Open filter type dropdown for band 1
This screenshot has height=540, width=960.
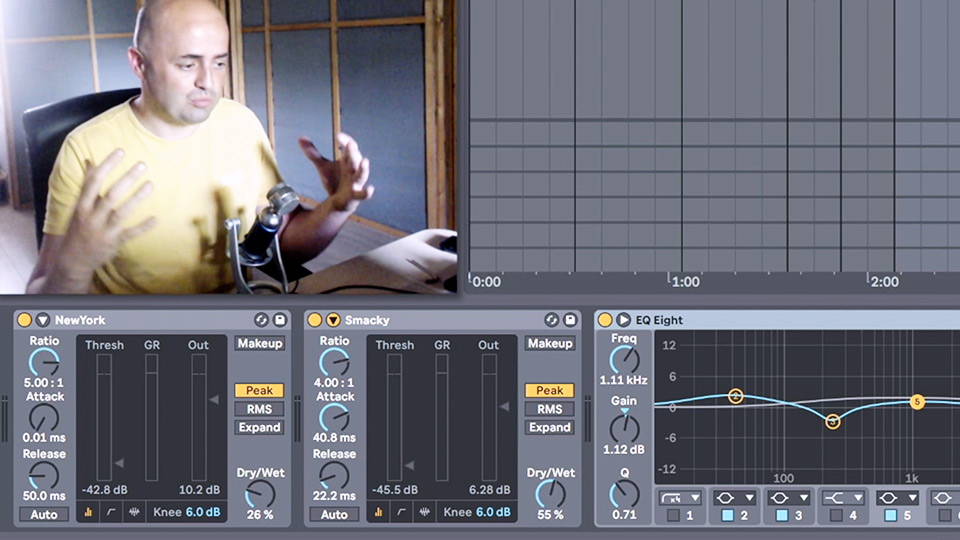click(680, 498)
